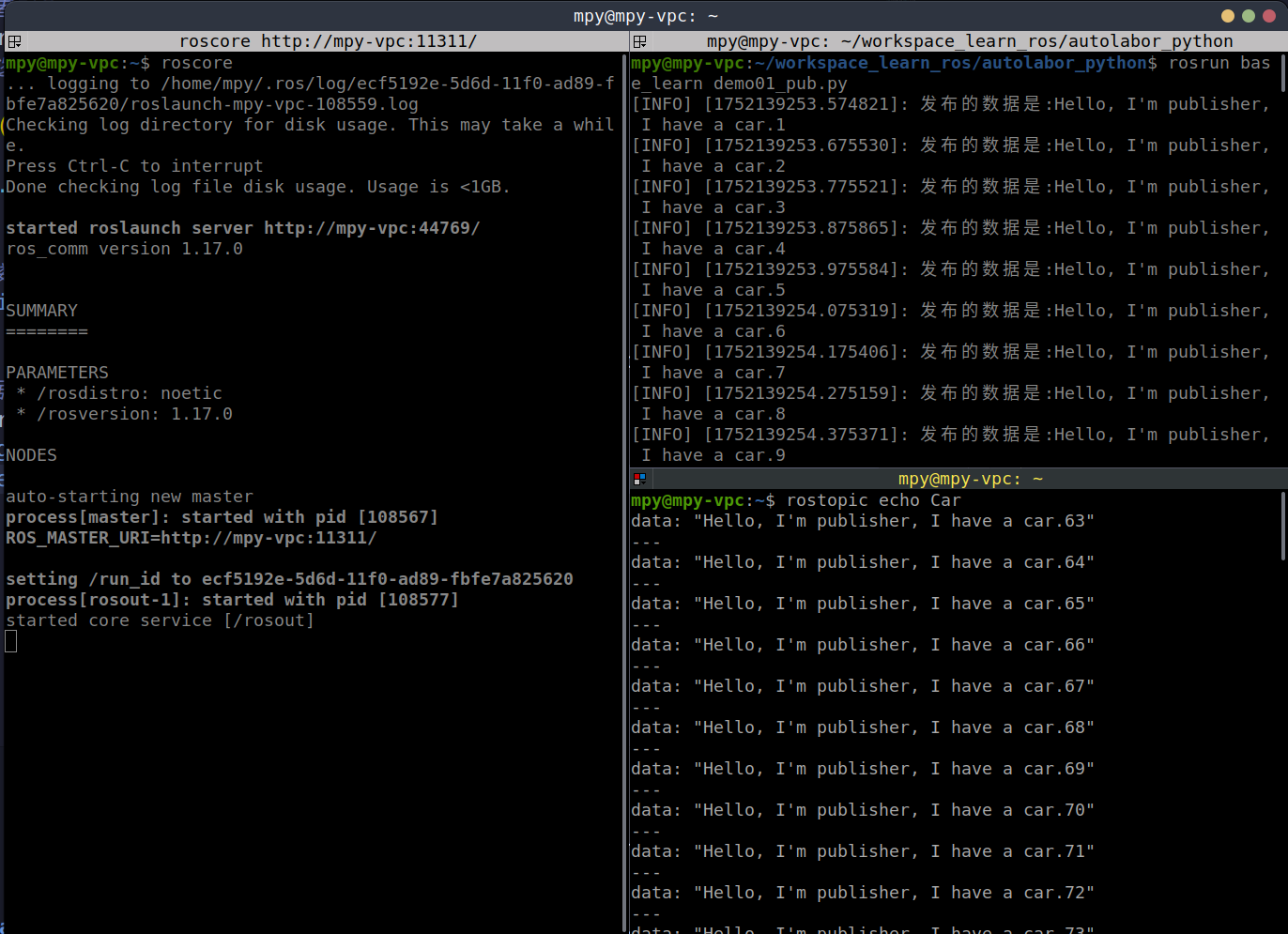The width and height of the screenshot is (1288, 934).
Task: Close the terminal with the red button
Action: click(1269, 16)
